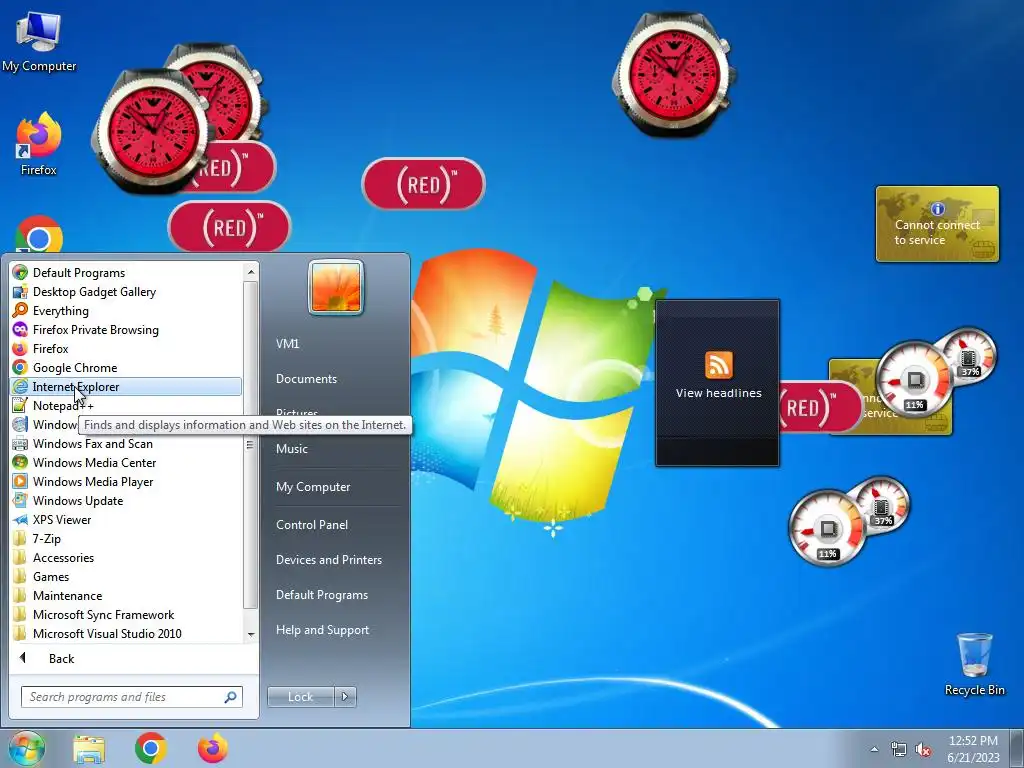1024x768 pixels.
Task: Click programs list scrollbar thumb
Action: (x=250, y=445)
